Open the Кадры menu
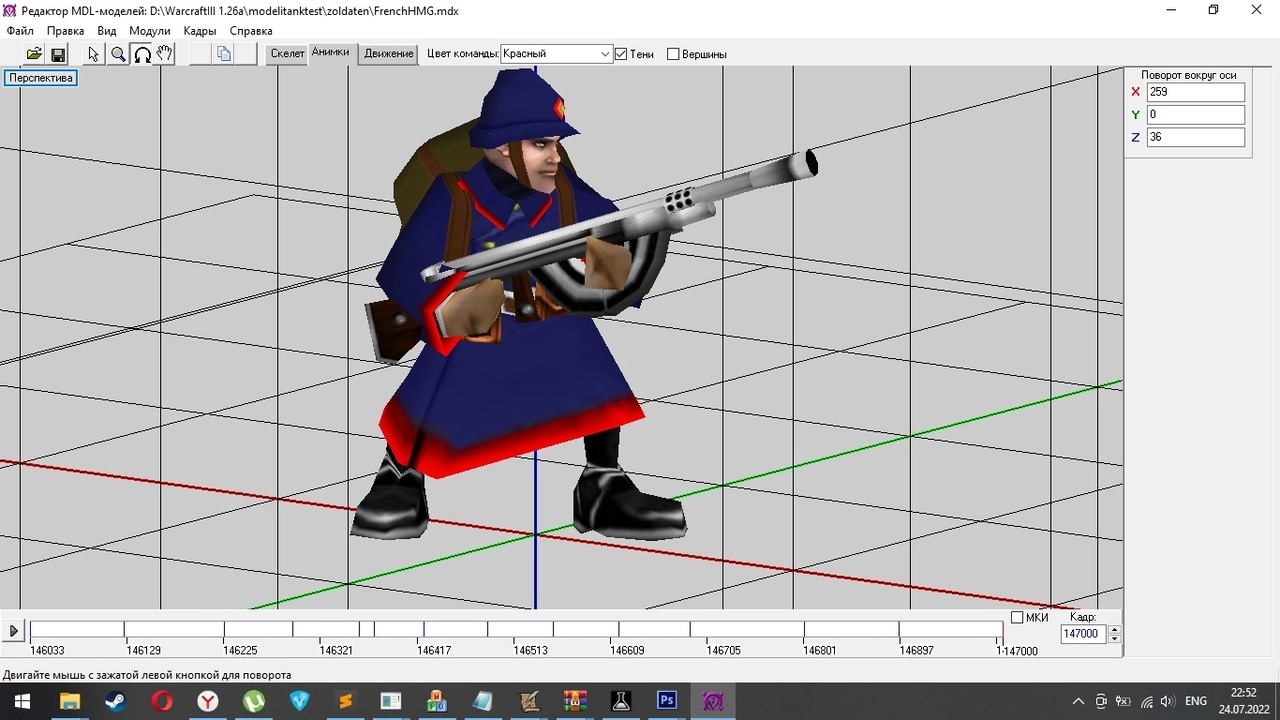The width and height of the screenshot is (1280, 720). (200, 31)
